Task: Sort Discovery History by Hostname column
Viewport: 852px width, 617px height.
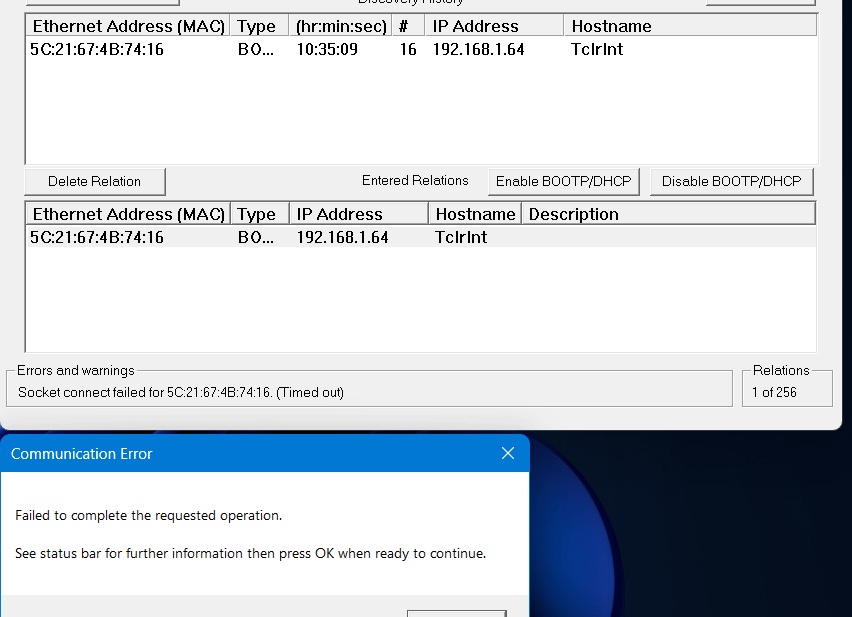Action: click(690, 26)
